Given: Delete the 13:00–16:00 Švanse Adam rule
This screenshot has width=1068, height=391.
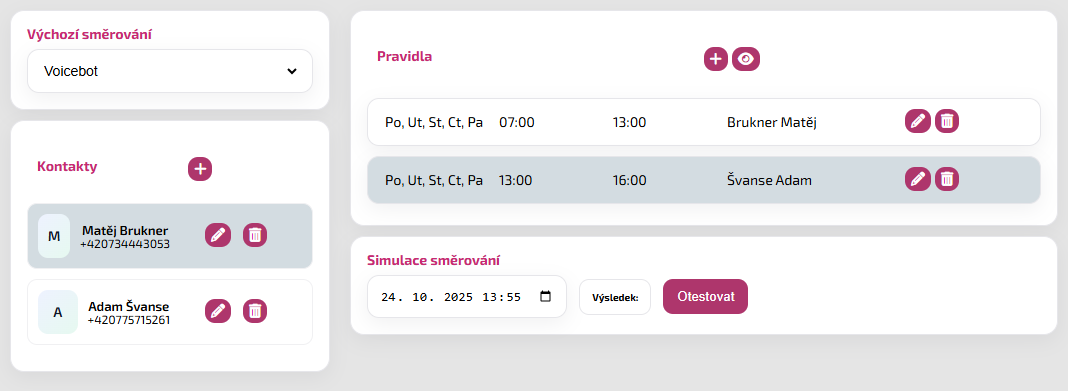Looking at the screenshot, I should click(x=947, y=179).
